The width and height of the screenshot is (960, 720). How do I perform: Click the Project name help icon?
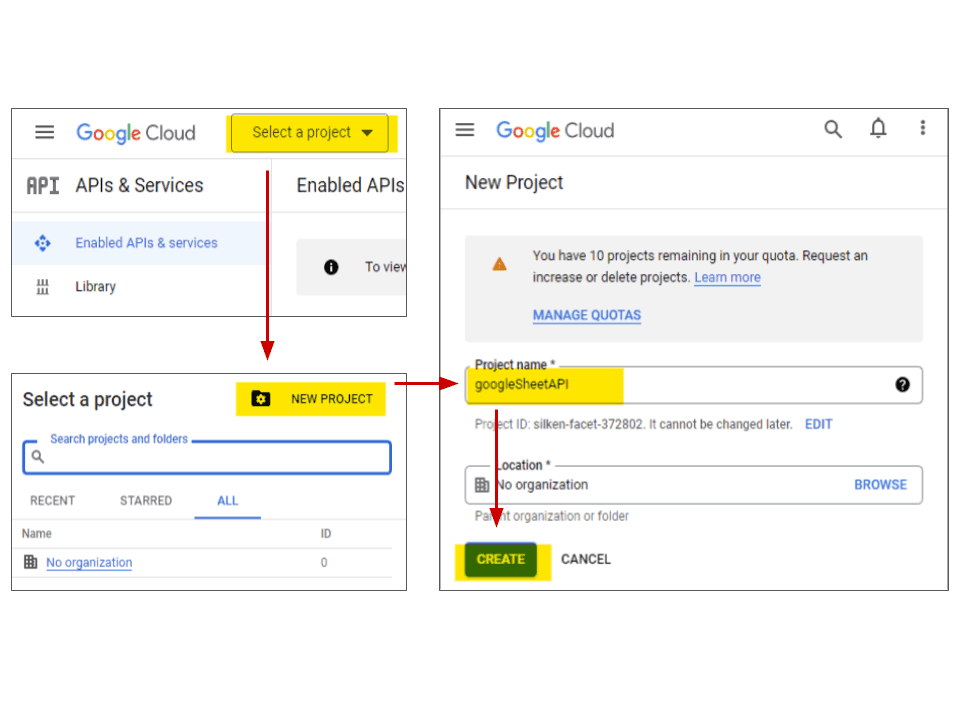(902, 384)
